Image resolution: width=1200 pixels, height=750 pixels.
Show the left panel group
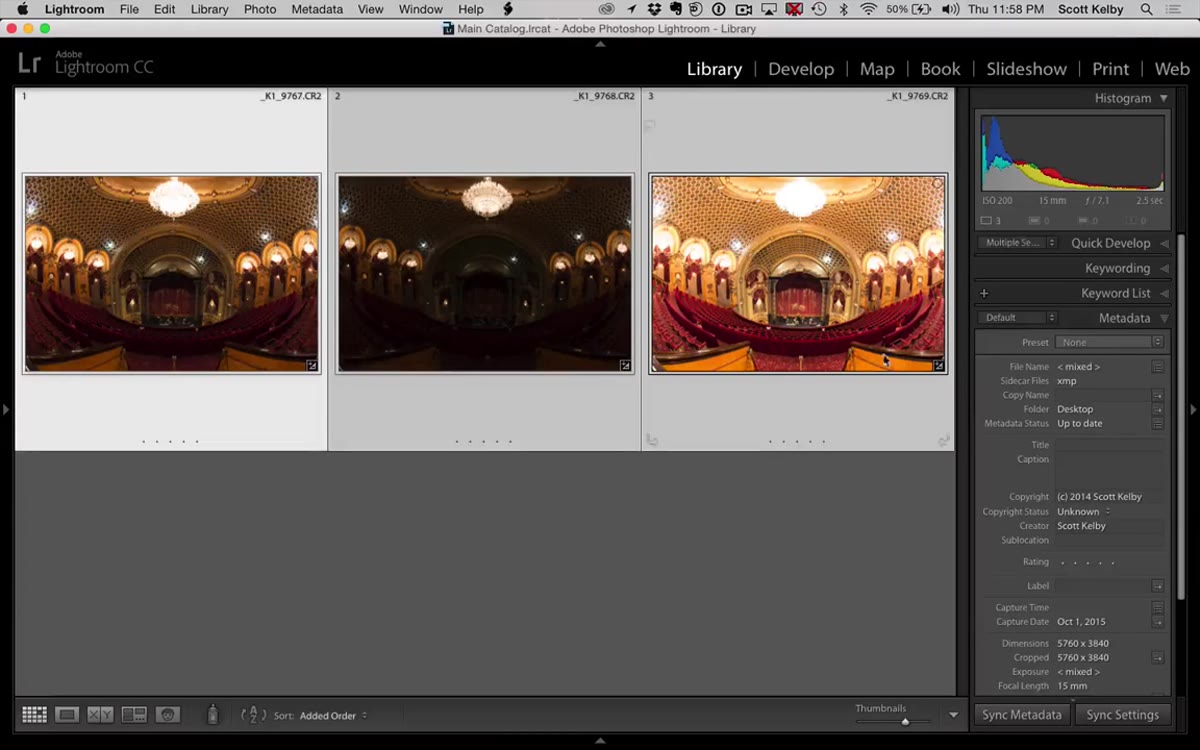pos(6,409)
